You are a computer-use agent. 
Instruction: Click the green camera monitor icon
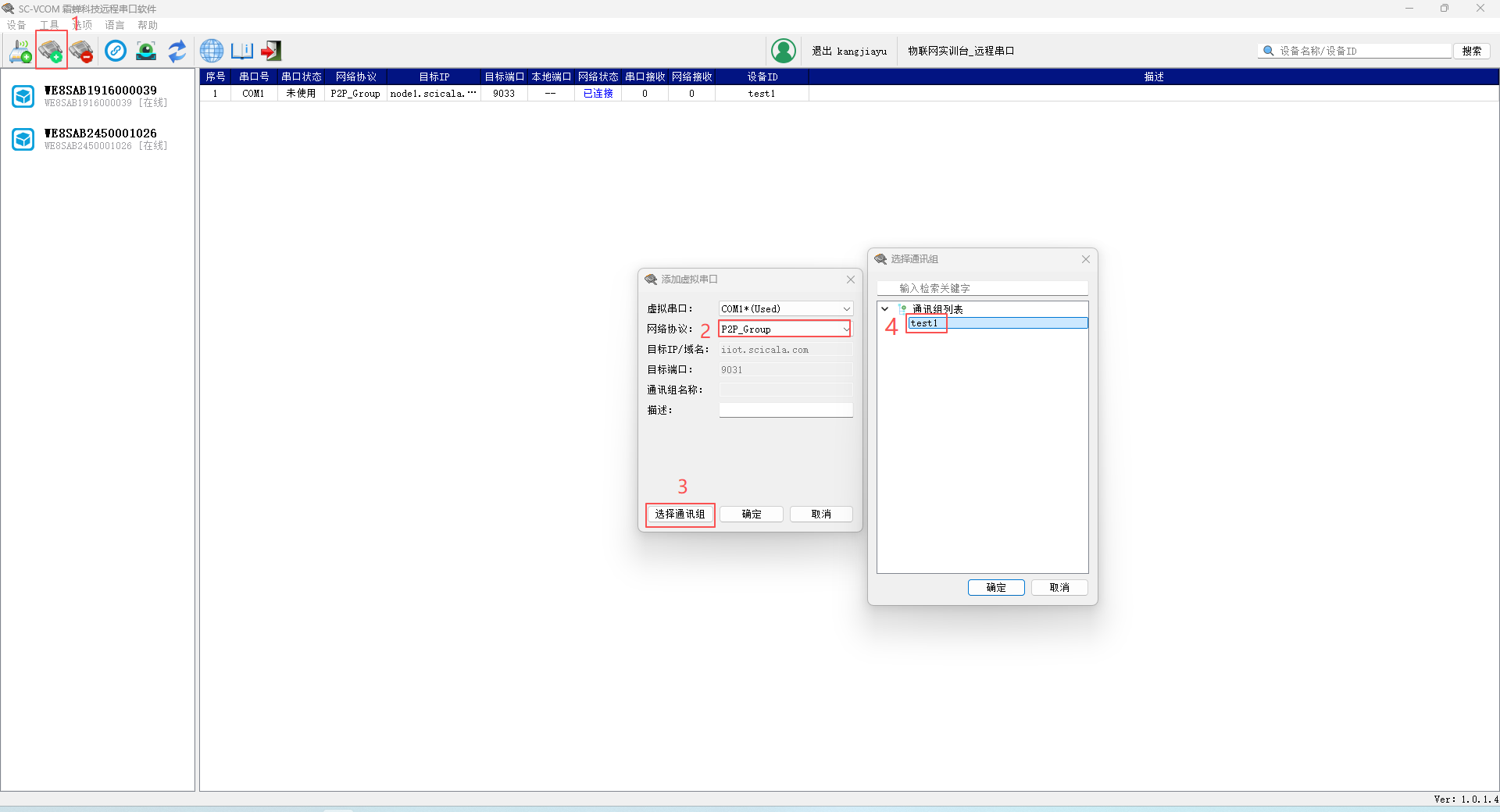coord(146,52)
